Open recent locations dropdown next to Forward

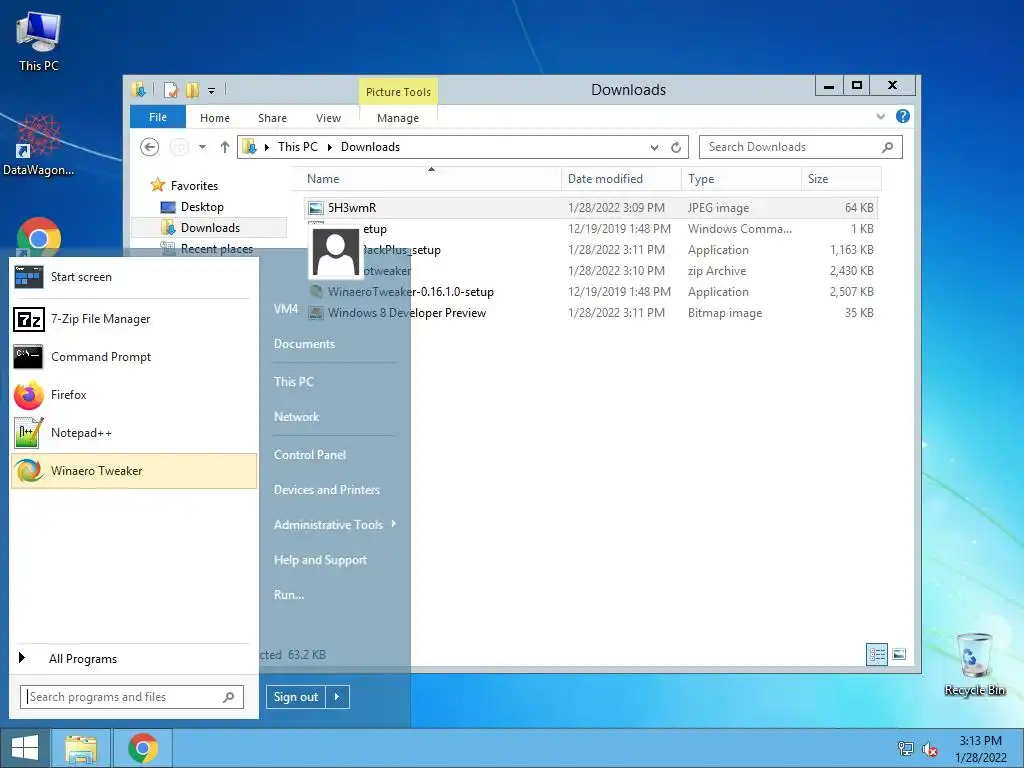click(x=202, y=147)
